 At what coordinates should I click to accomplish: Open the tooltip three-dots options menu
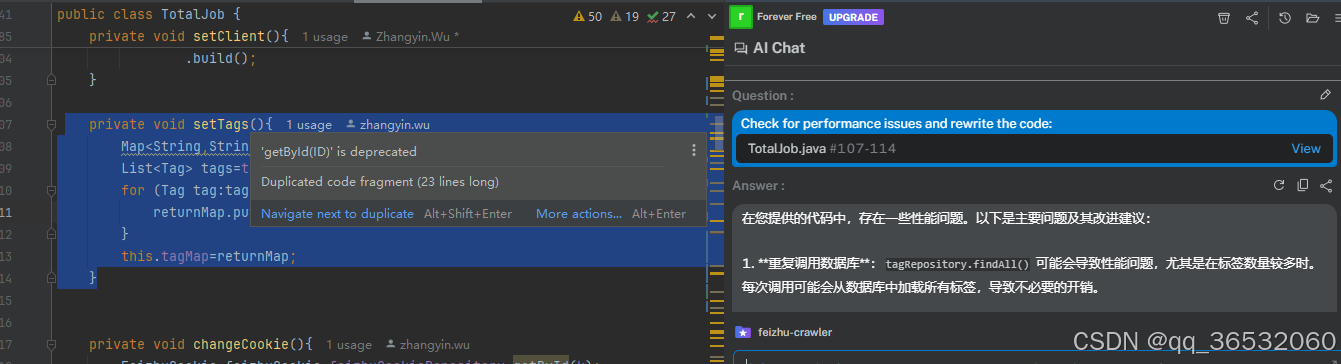(x=693, y=151)
